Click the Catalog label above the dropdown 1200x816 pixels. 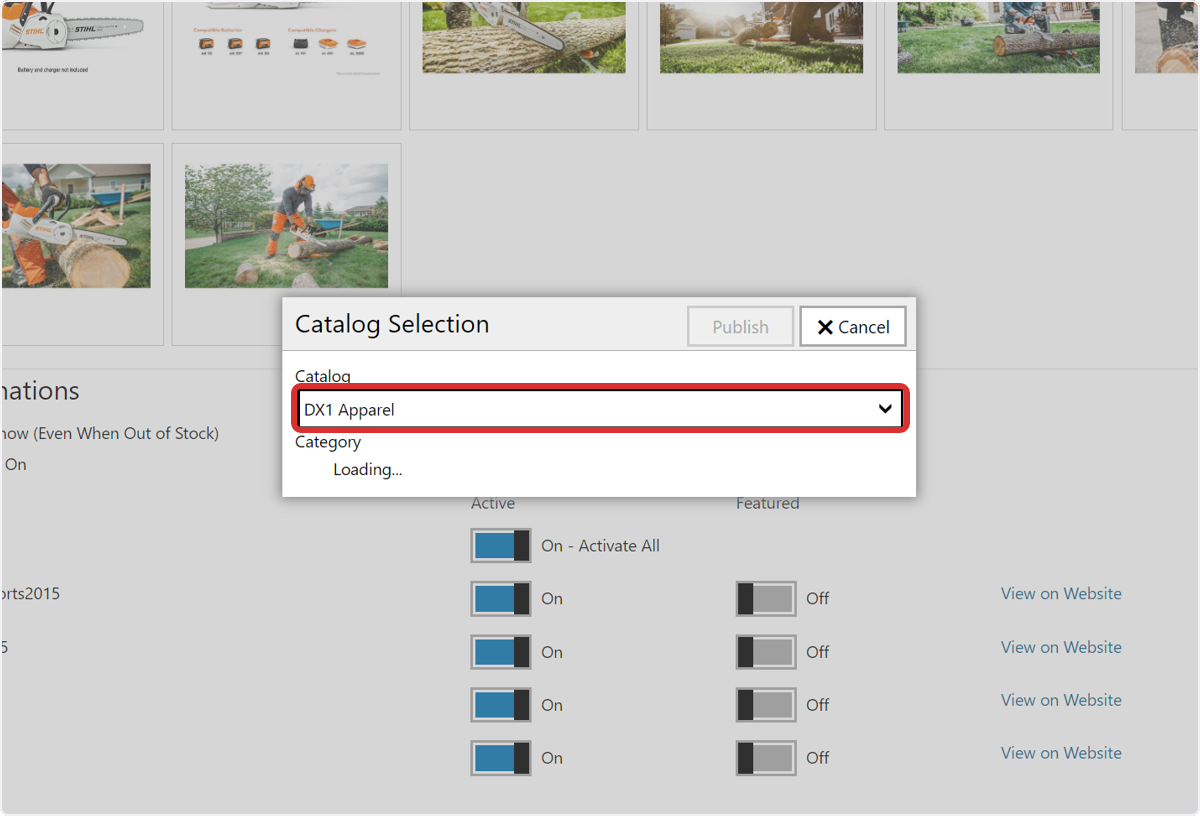pyautogui.click(x=323, y=376)
